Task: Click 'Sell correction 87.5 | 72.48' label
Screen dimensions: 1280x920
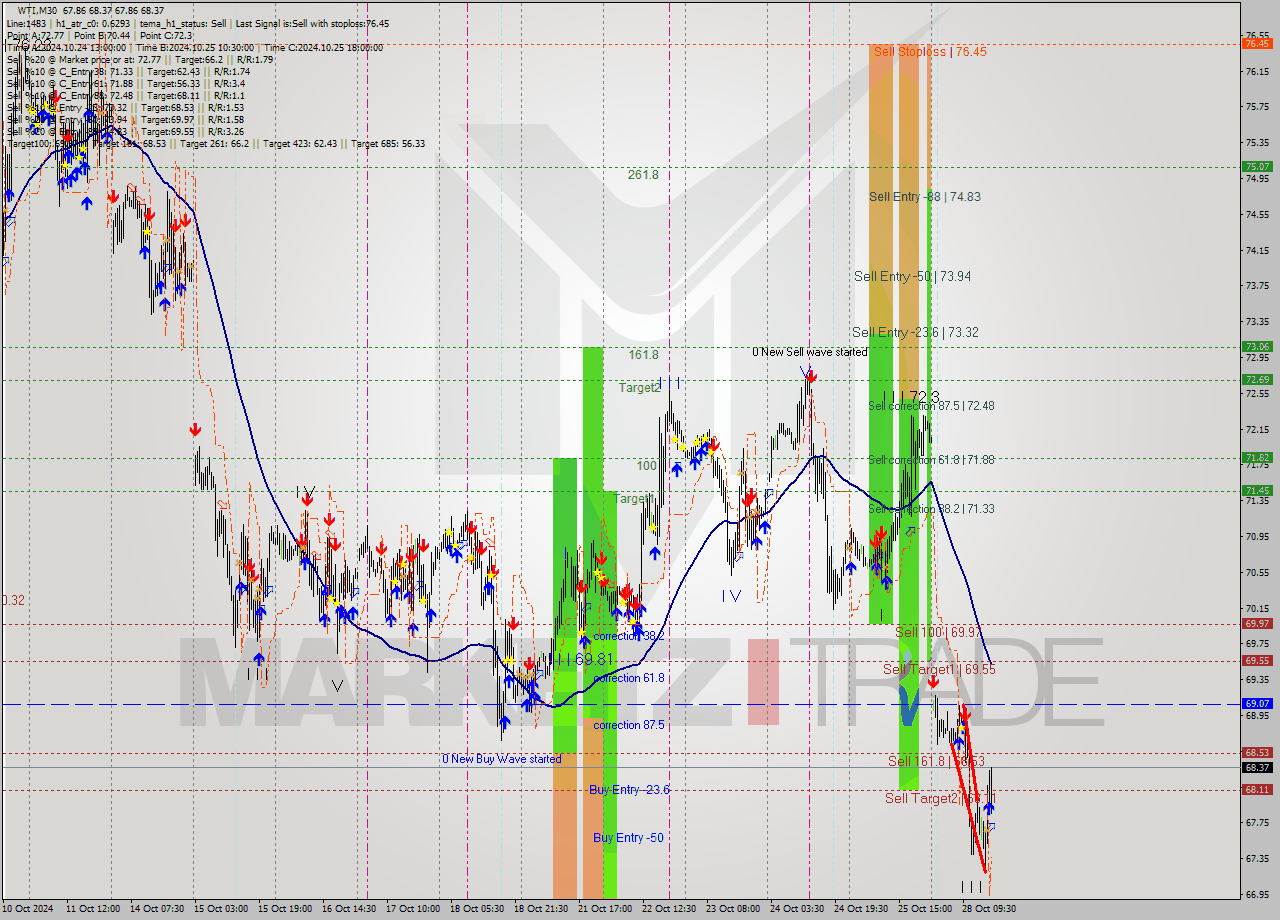Action: pos(931,405)
